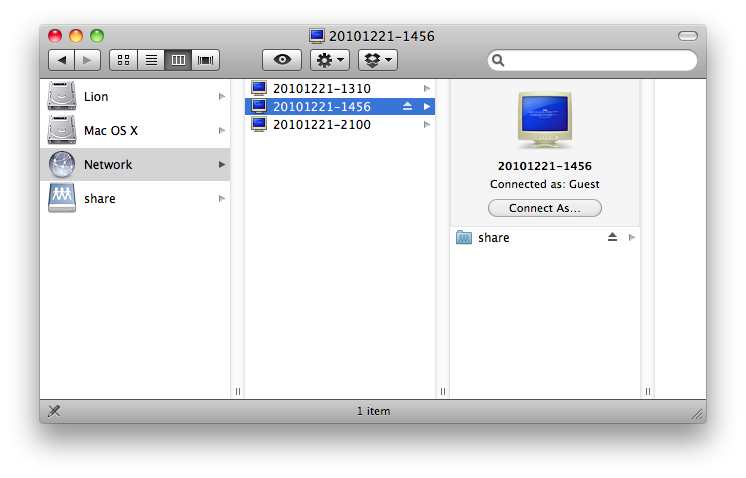This screenshot has height=478, width=746.
Task: Zoom the window with the green button
Action: click(97, 36)
